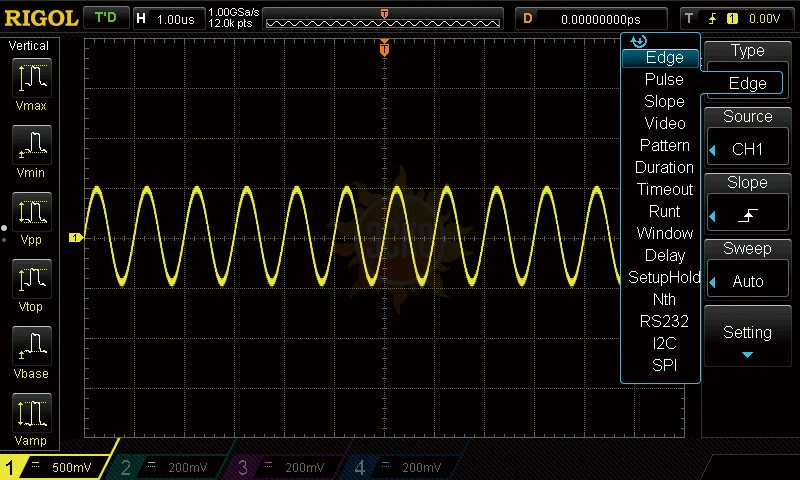Choose Slope trigger type
Image resolution: width=800 pixels, height=480 pixels.
click(x=664, y=102)
